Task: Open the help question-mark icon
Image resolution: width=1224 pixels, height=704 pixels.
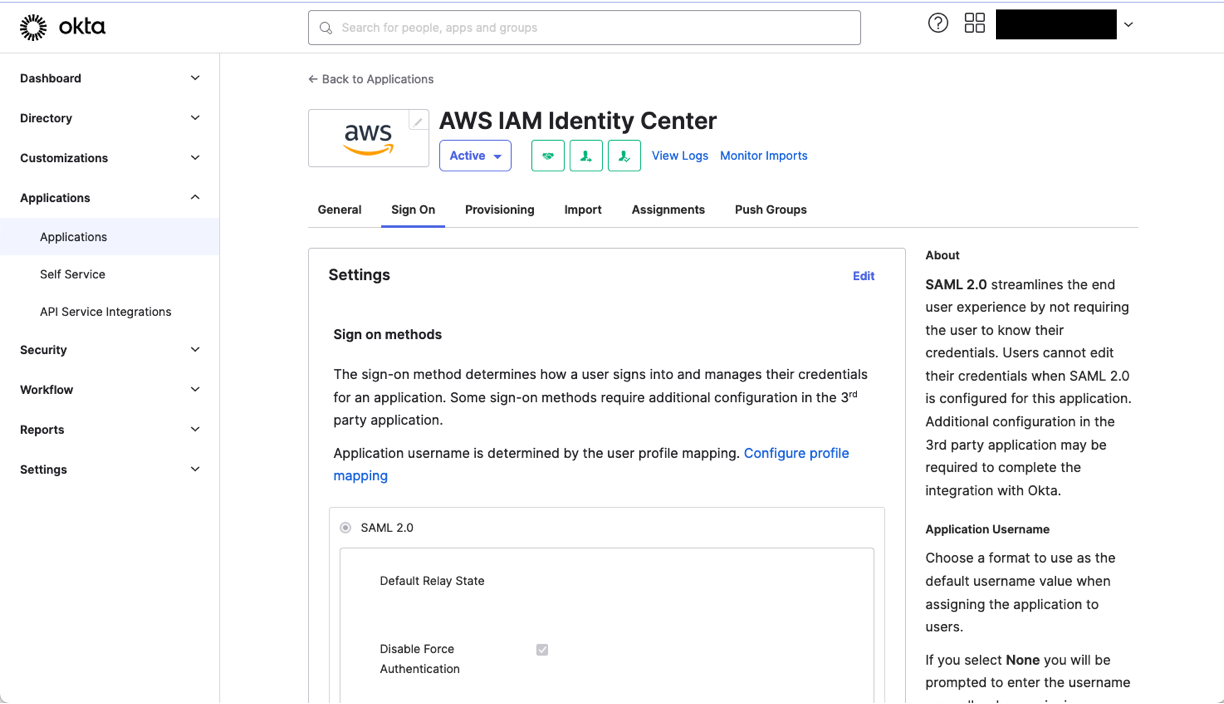Action: [x=937, y=21]
